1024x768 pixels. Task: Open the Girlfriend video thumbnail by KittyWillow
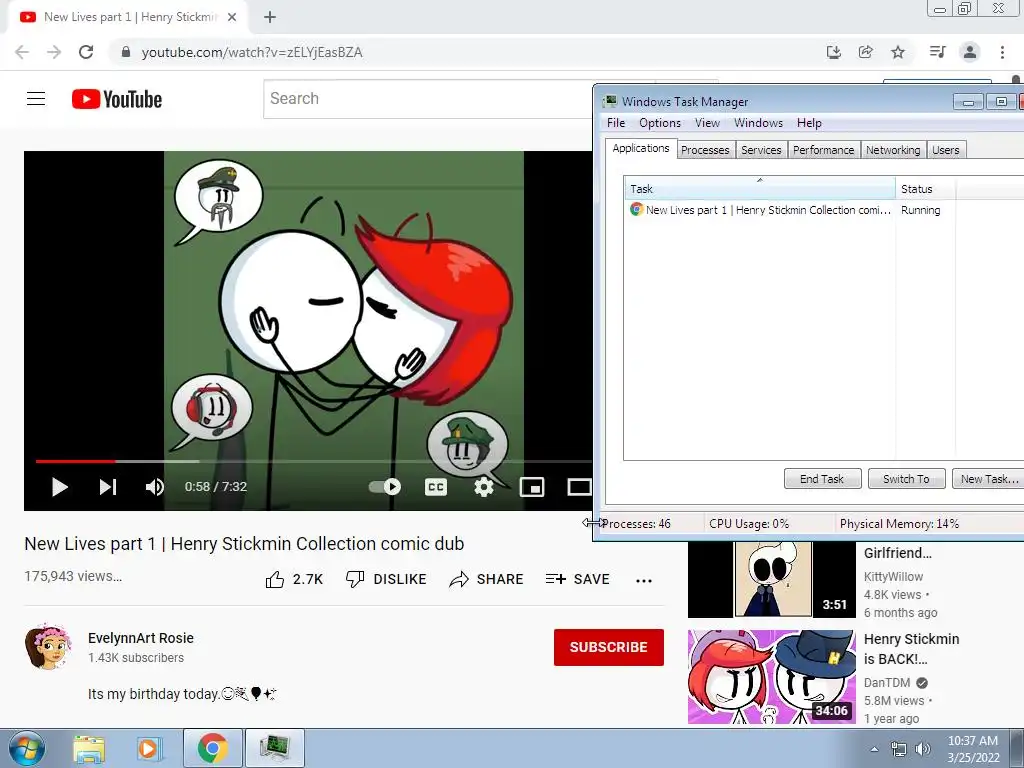tap(771, 579)
